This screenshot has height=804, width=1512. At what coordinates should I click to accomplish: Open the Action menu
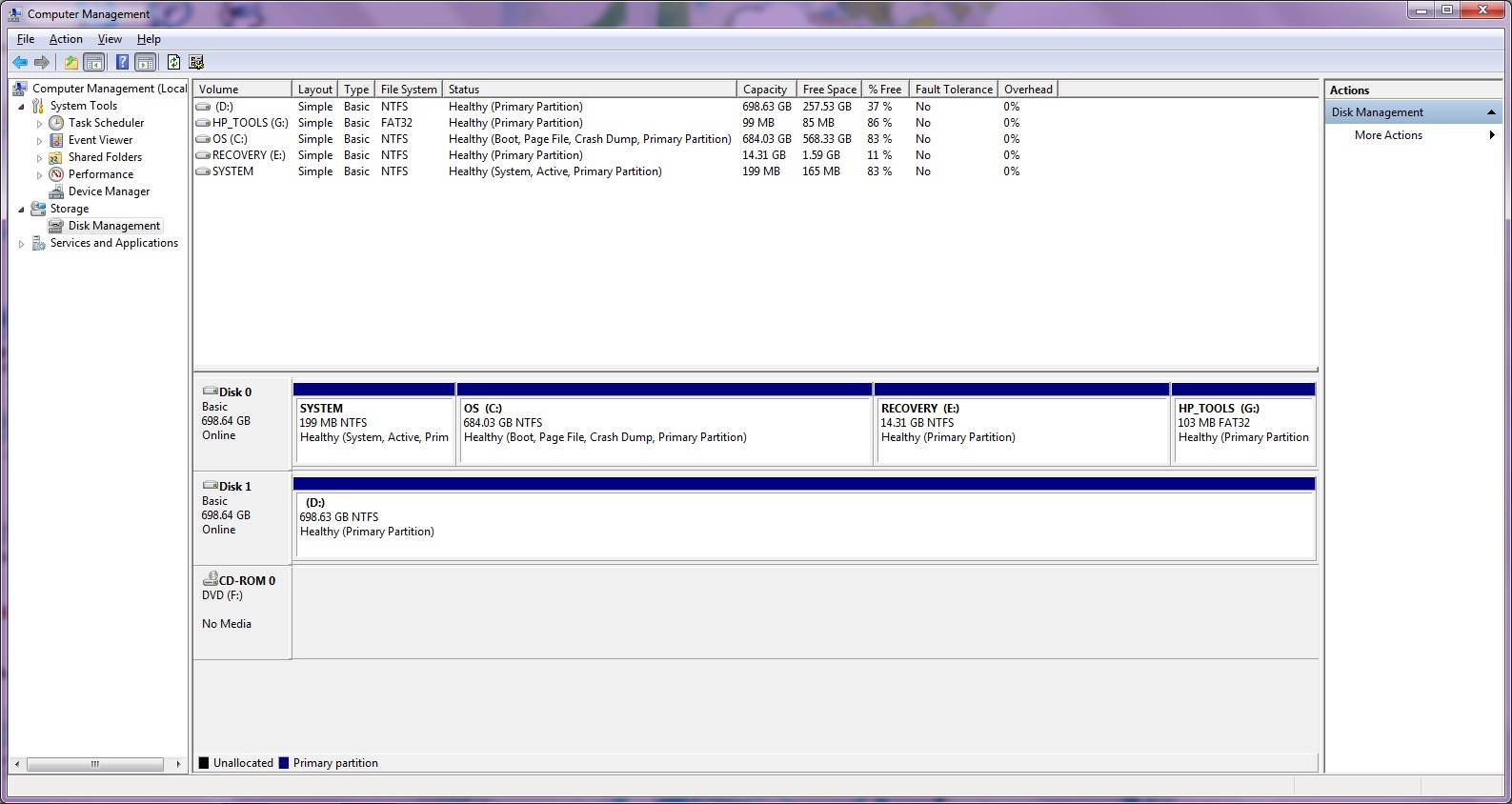(x=66, y=39)
